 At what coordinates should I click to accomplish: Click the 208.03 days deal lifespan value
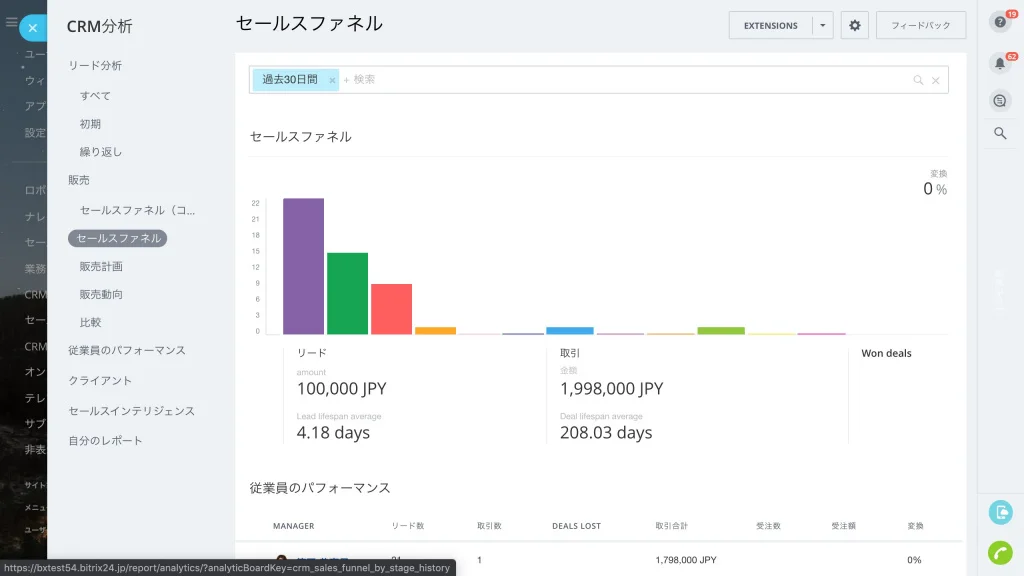606,432
